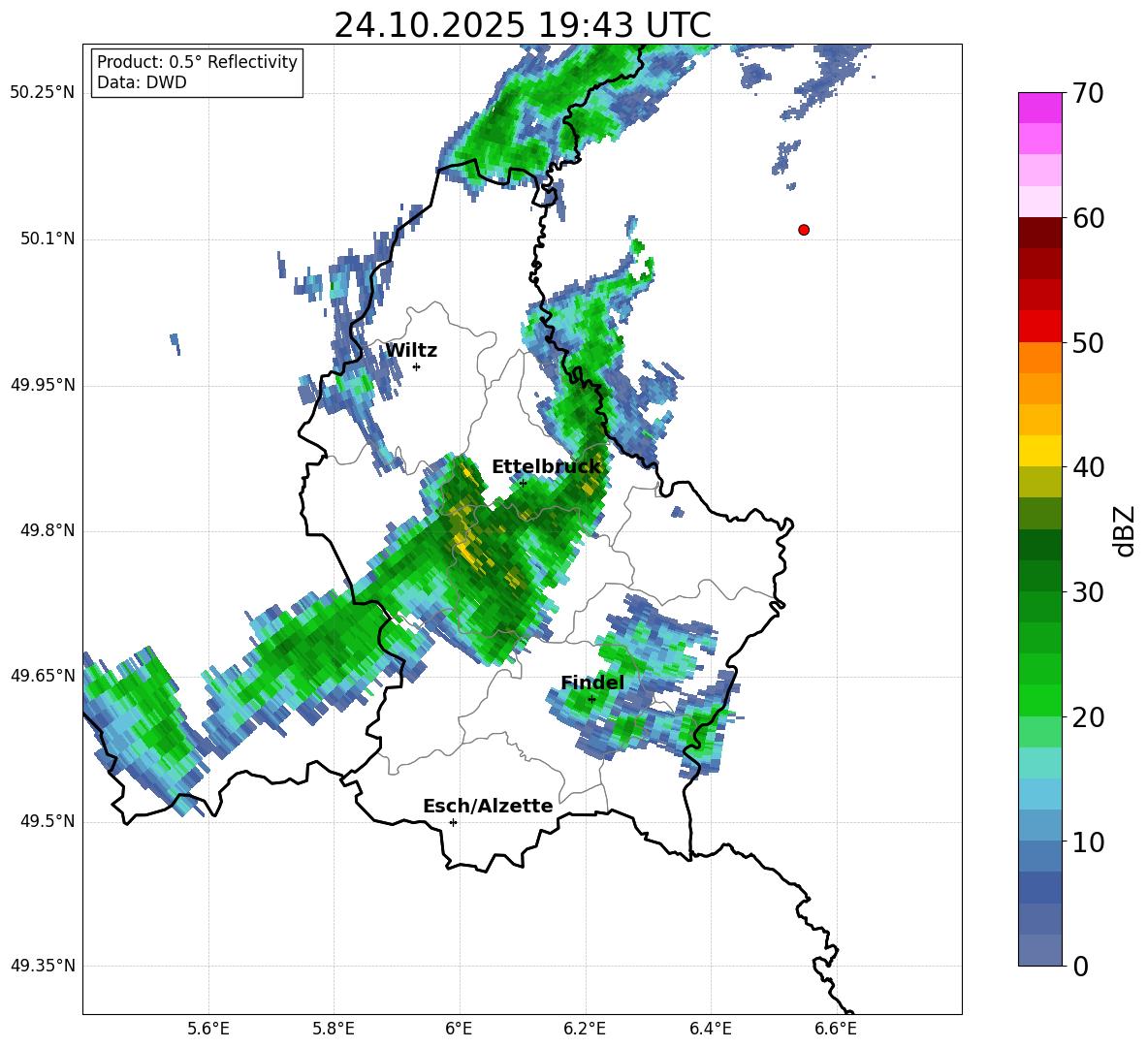Screen dimensions: 1148x1048
Task: Click the Data: DWD text
Action: tap(142, 82)
